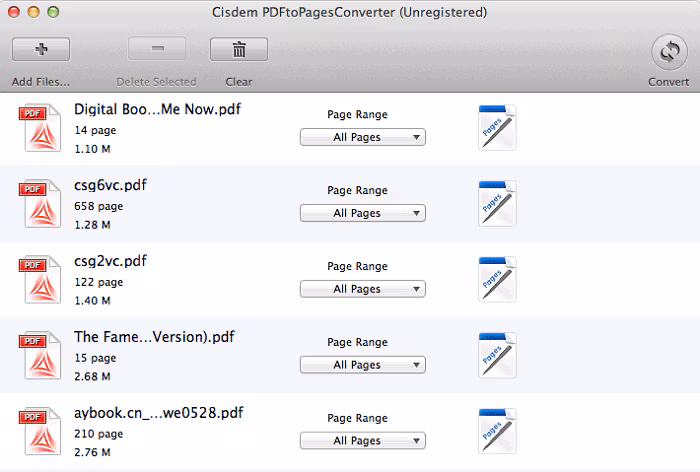The image size is (700, 472).
Task: Click the '2.68 M' file size
Action: (x=92, y=377)
